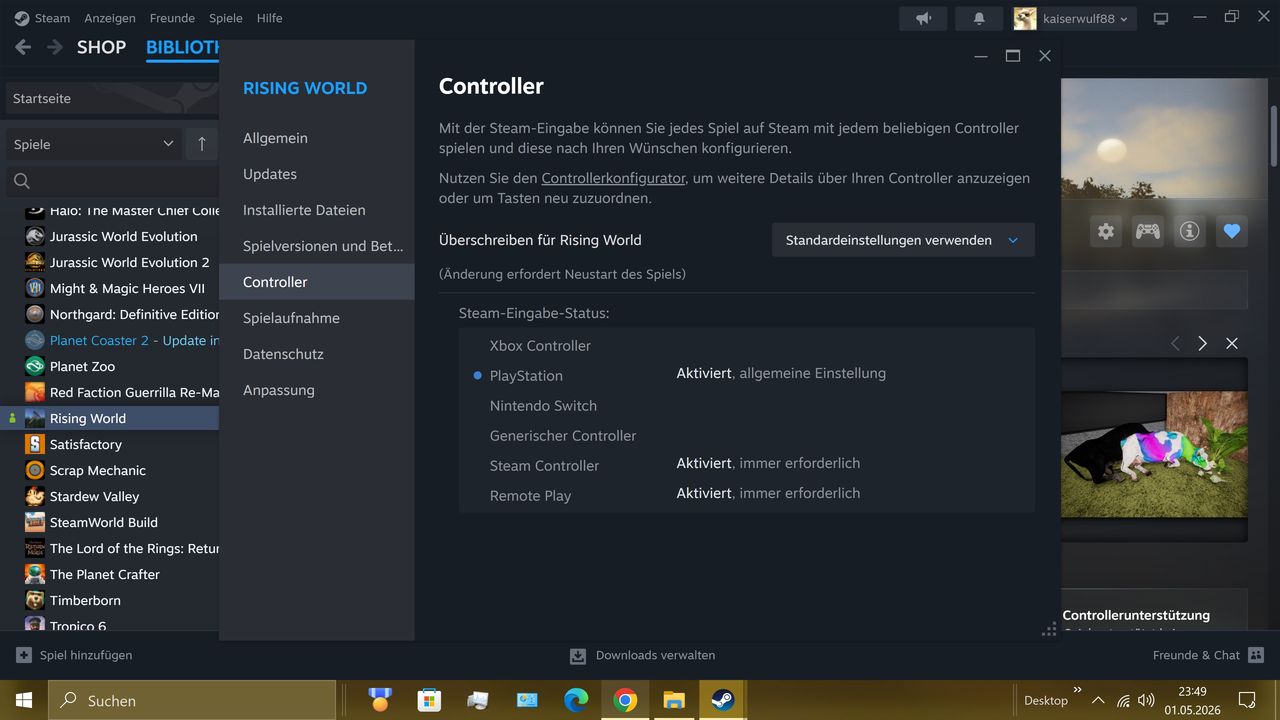Click the Steam logo in the menu bar
1280x720 pixels.
click(x=22, y=18)
